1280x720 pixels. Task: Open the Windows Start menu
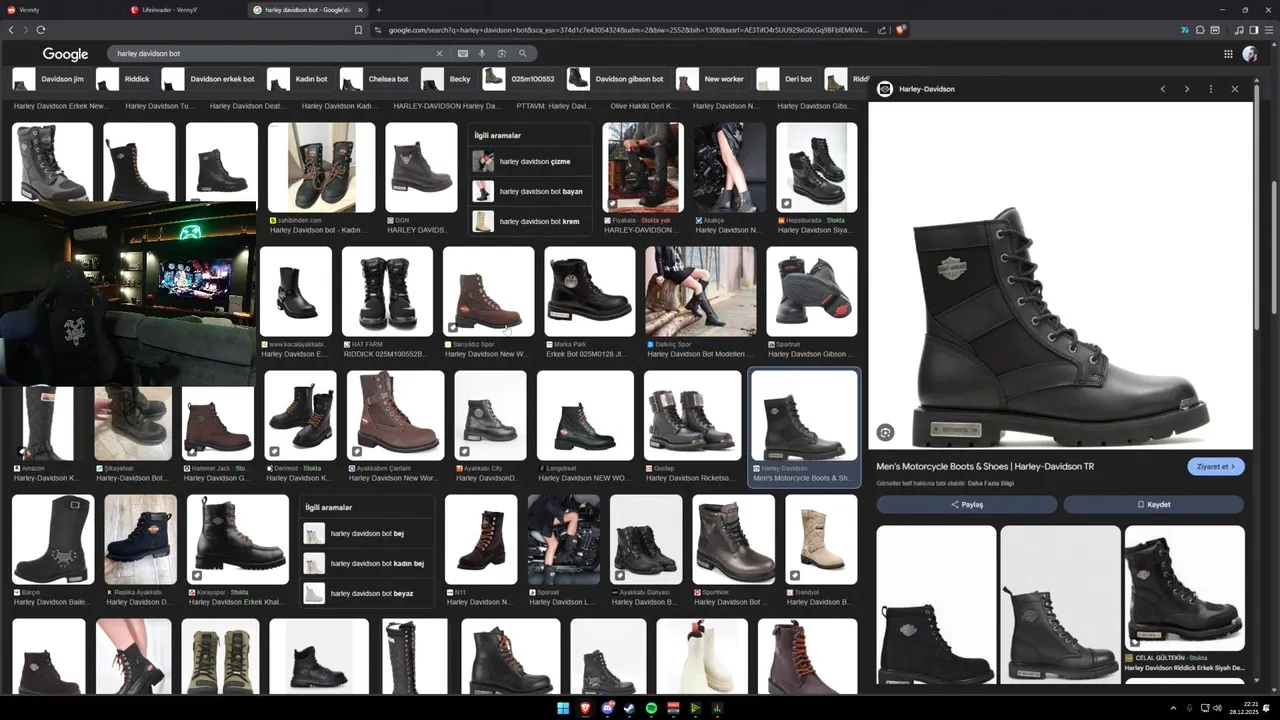[x=563, y=708]
